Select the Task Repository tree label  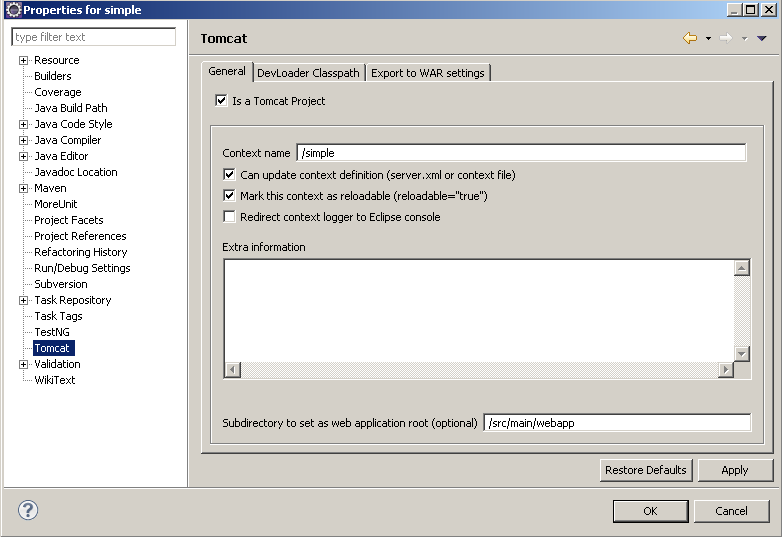coord(73,300)
